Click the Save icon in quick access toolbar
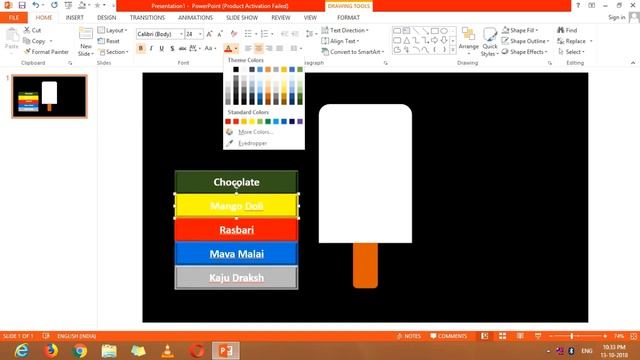 22,5
